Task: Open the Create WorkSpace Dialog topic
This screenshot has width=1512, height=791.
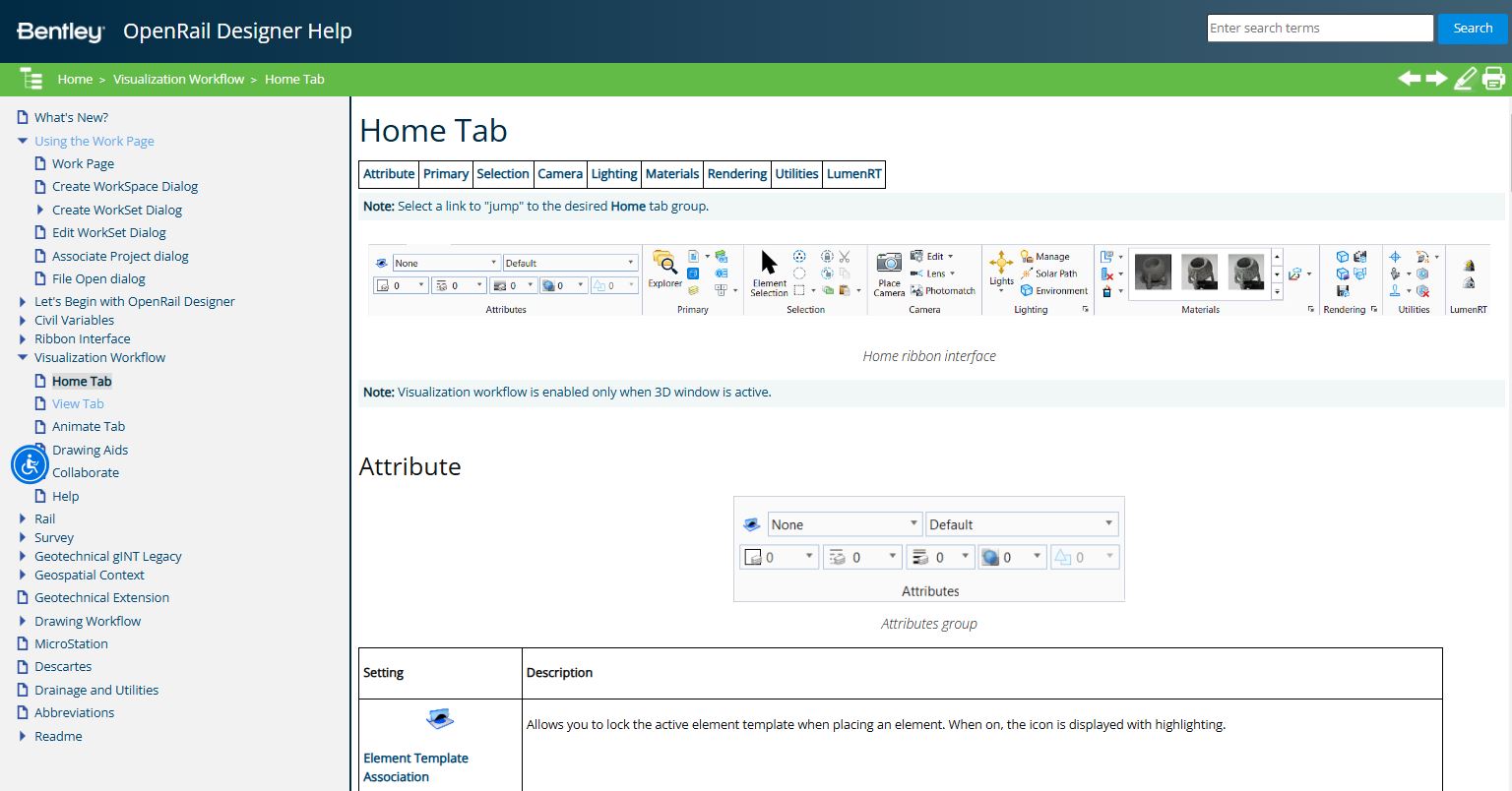Action: pyautogui.click(x=125, y=186)
